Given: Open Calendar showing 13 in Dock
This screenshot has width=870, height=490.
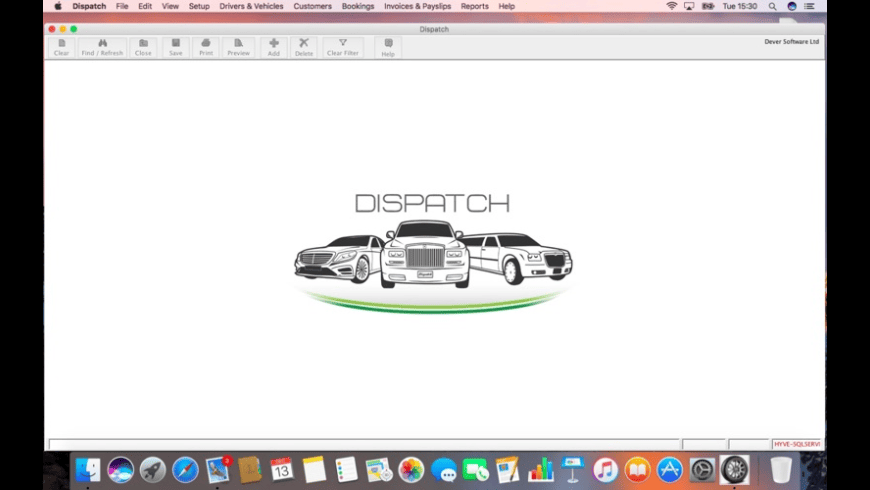Looking at the screenshot, I should 282,470.
